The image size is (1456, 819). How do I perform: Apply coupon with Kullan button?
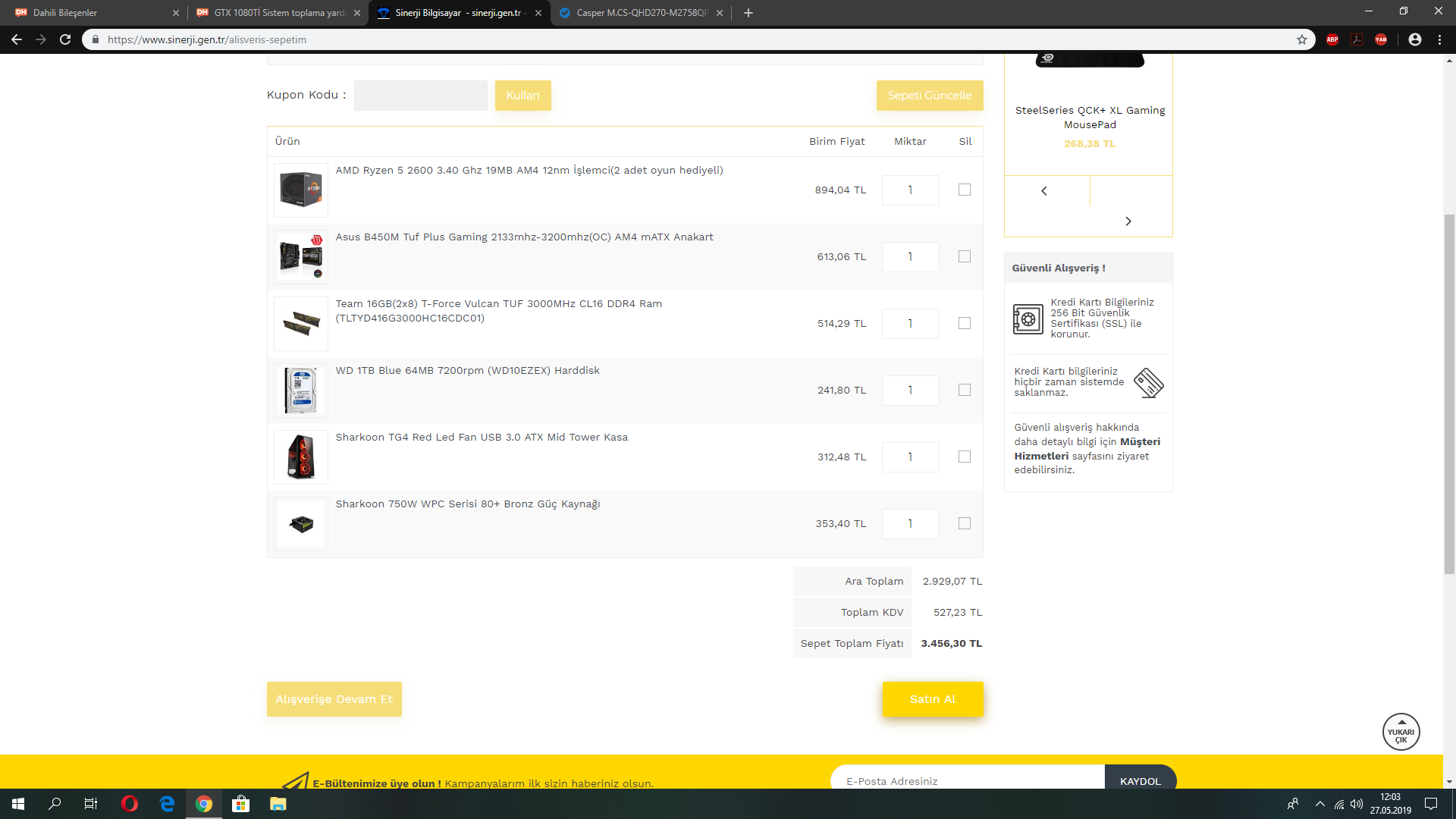tap(522, 96)
